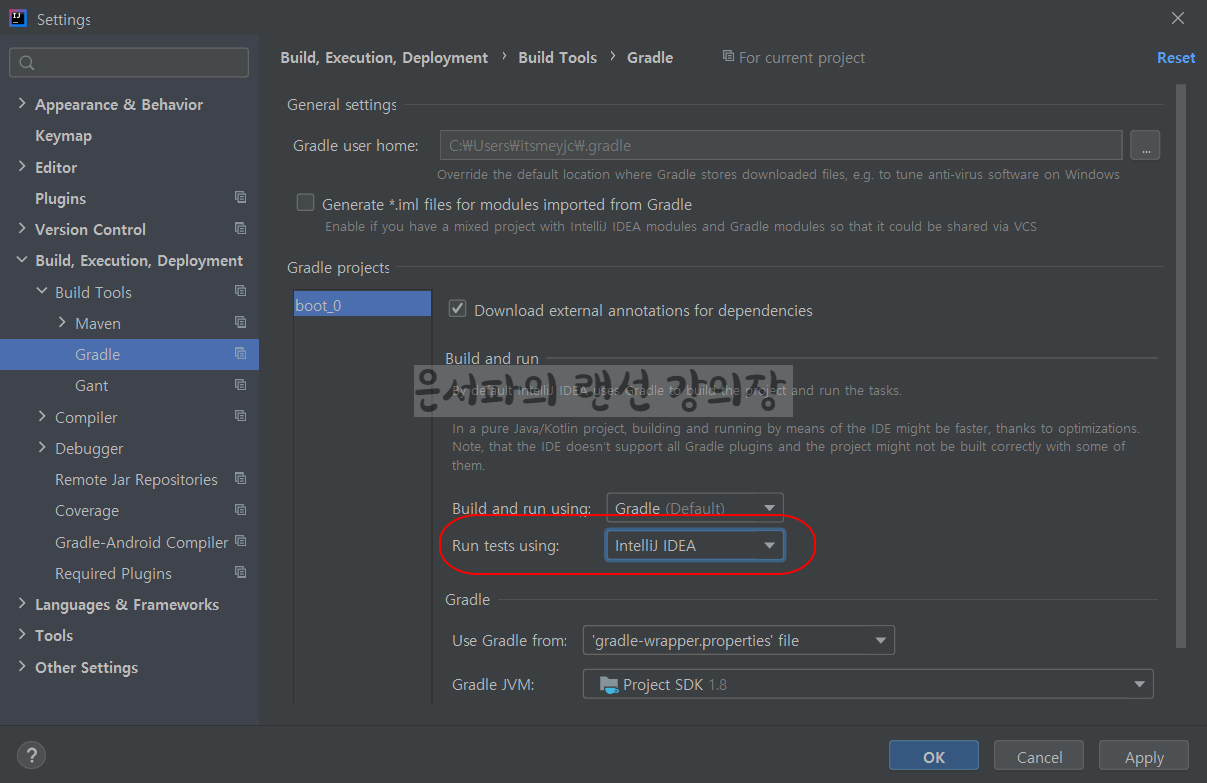
Task: Click project-level icon next to Build Tools
Action: pos(240,291)
